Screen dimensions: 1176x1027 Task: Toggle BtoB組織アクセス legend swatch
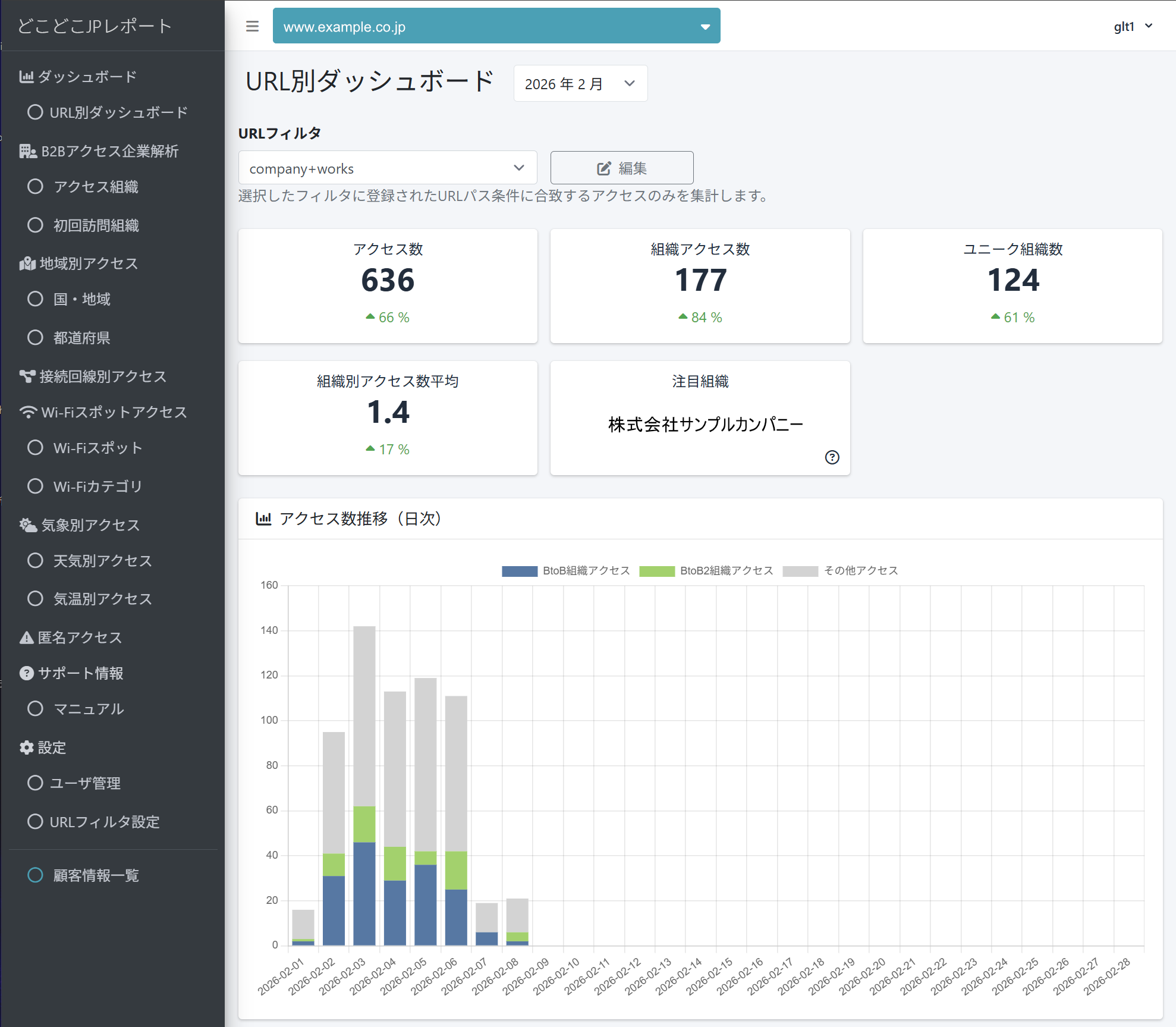point(519,571)
